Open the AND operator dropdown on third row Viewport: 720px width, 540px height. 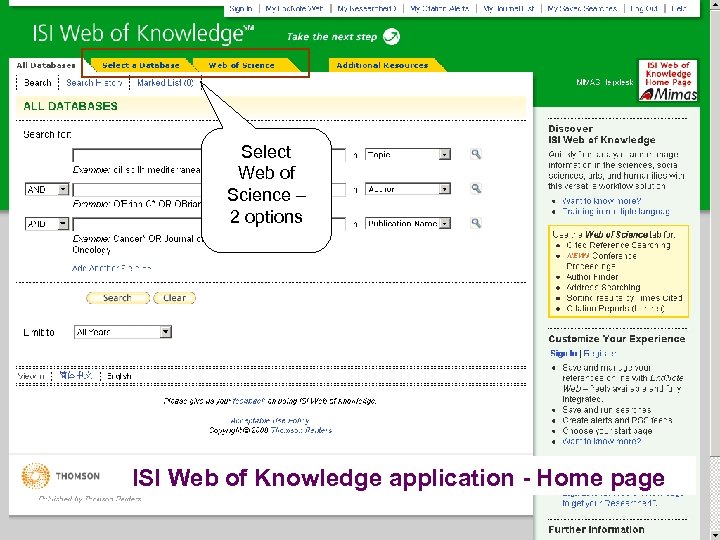47,224
